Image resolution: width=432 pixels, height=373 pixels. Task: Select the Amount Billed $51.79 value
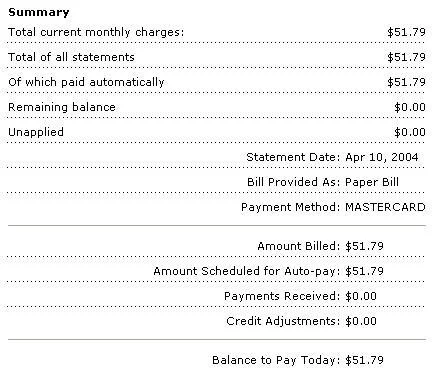364,246
